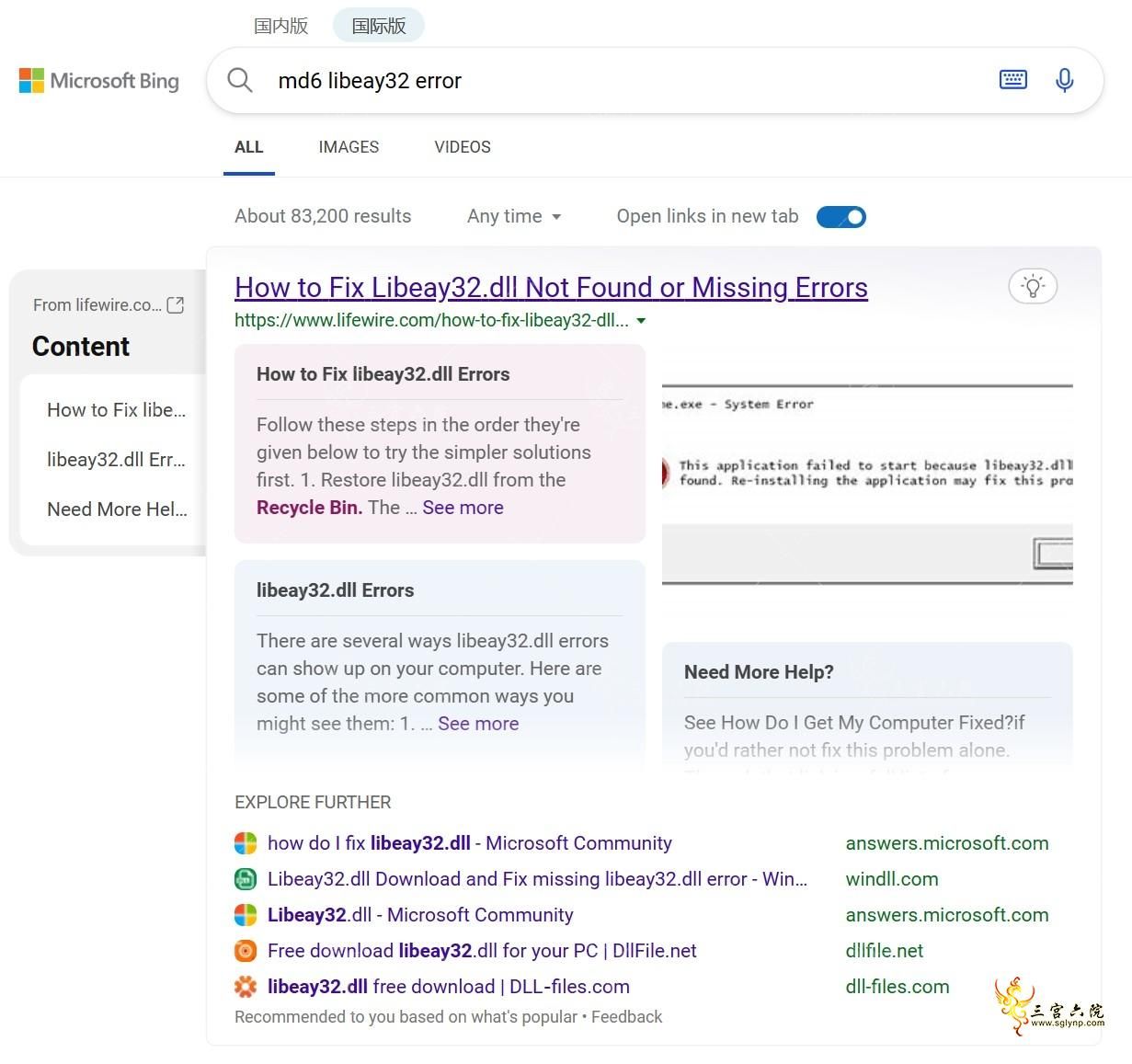Click the 'Need More Help?' card heading
Image resolution: width=1132 pixels, height=1064 pixels.
point(759,672)
